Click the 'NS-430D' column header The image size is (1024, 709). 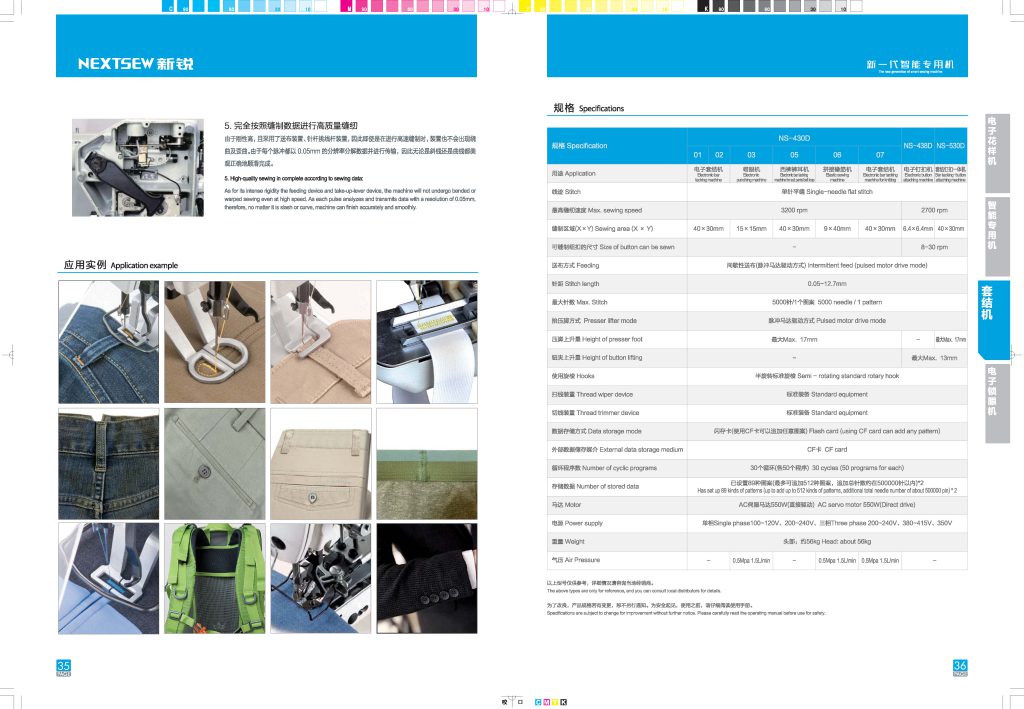(x=793, y=138)
